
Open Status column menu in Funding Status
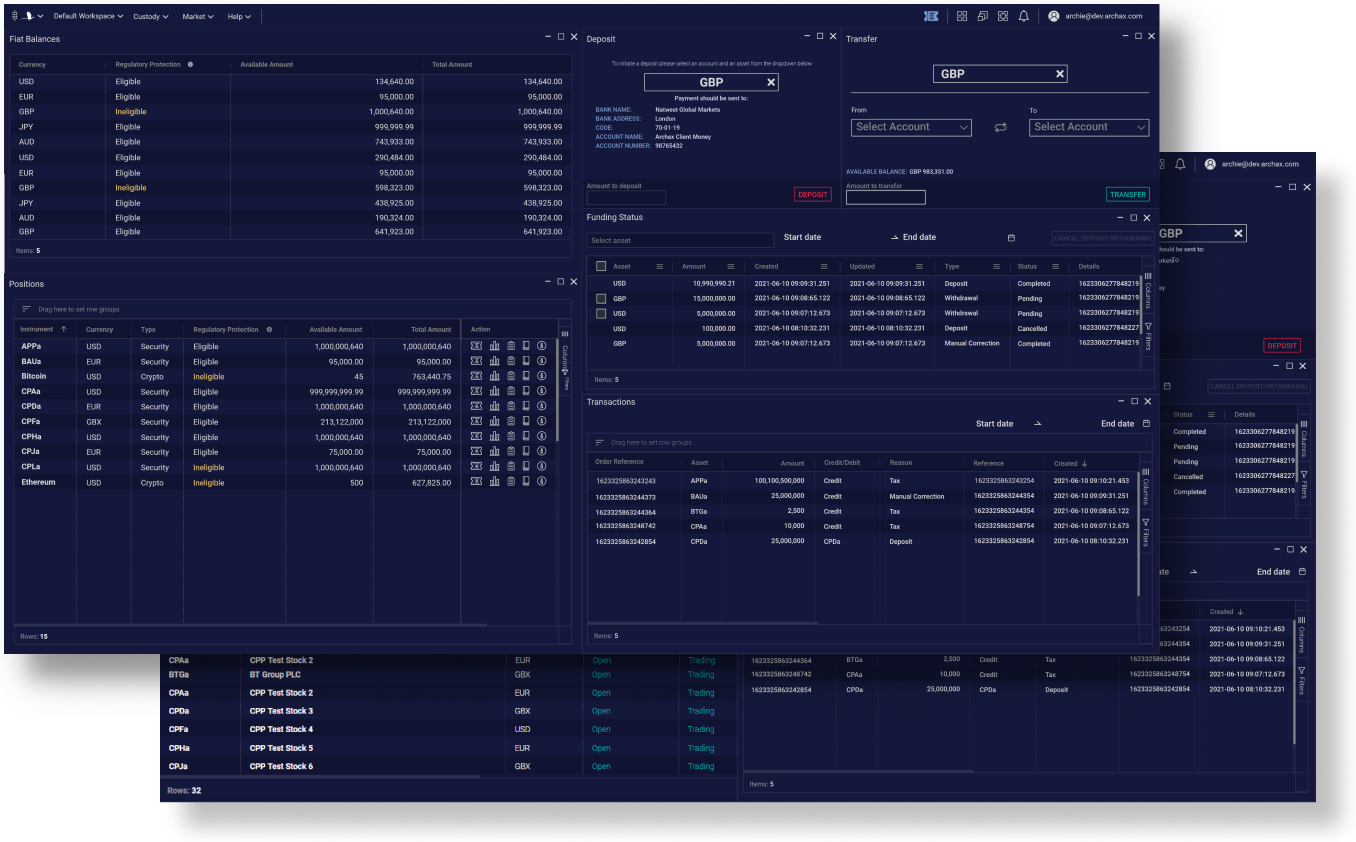tap(1055, 267)
